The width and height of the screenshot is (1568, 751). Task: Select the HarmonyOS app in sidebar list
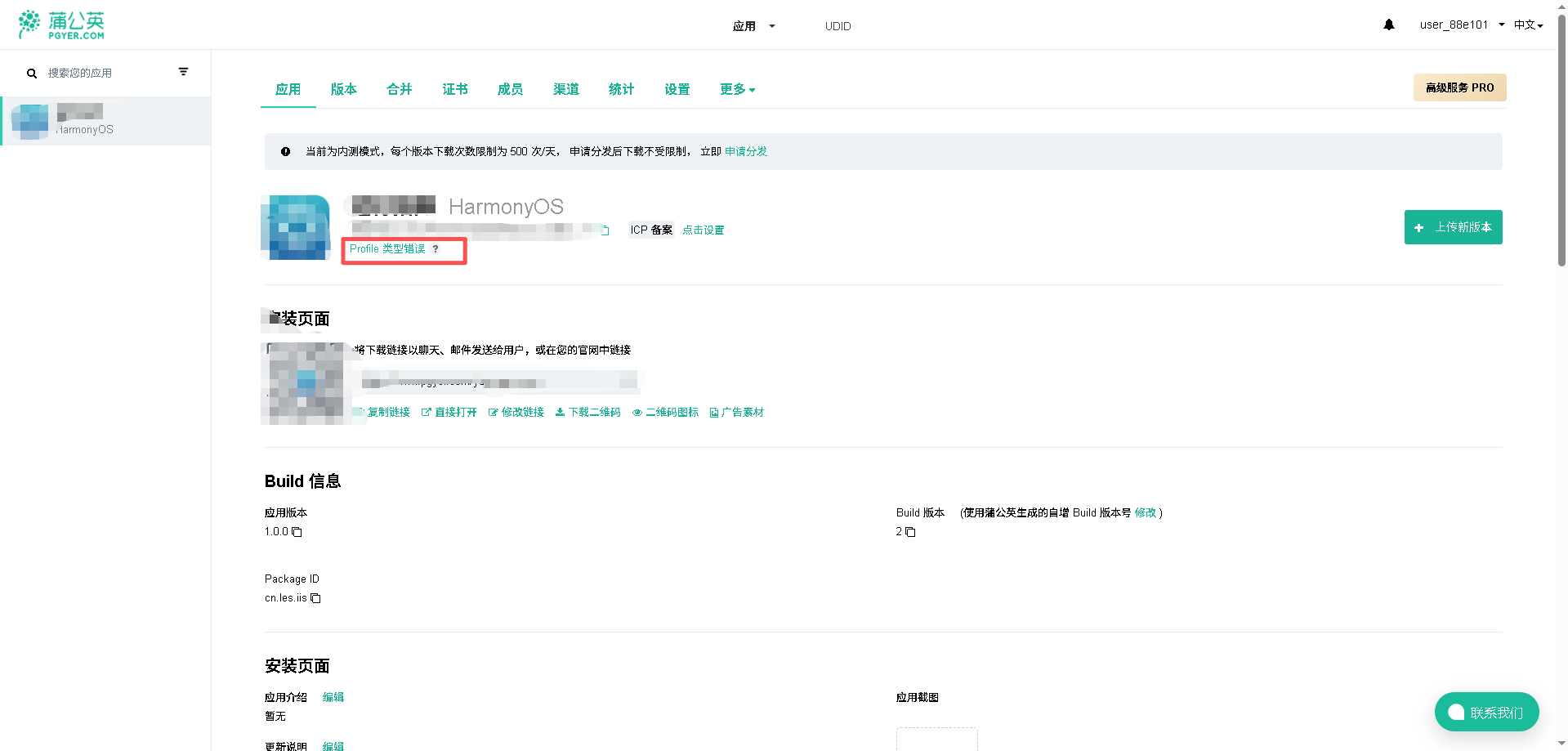pos(106,121)
